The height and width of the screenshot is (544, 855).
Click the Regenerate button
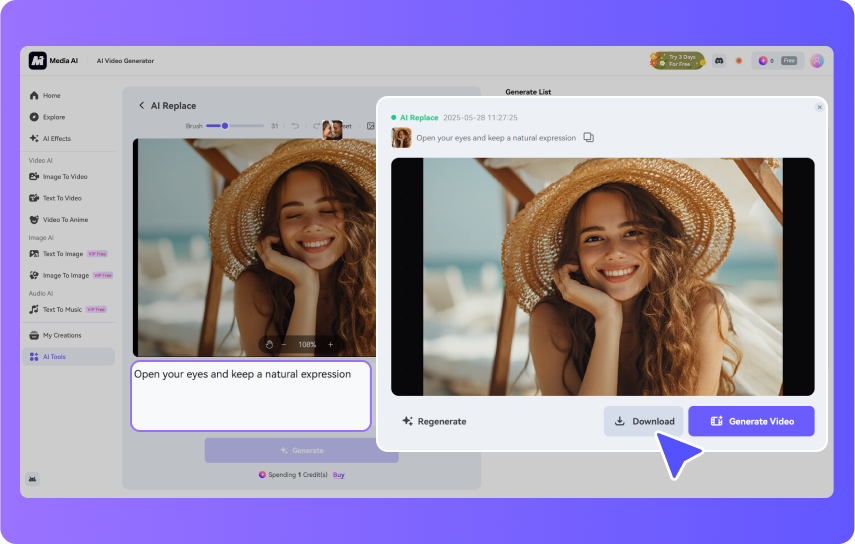(x=434, y=421)
